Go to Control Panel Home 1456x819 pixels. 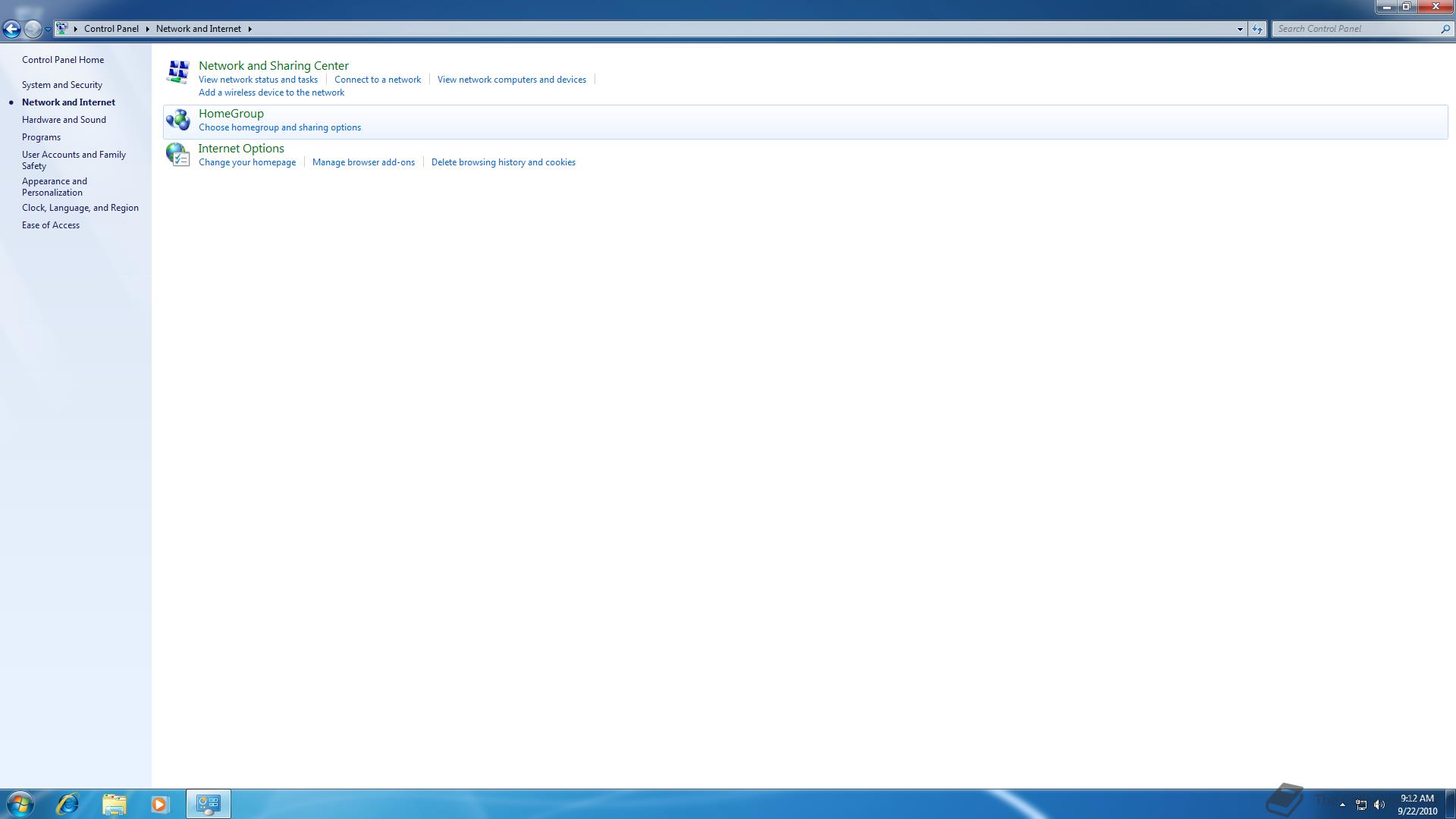(x=63, y=60)
